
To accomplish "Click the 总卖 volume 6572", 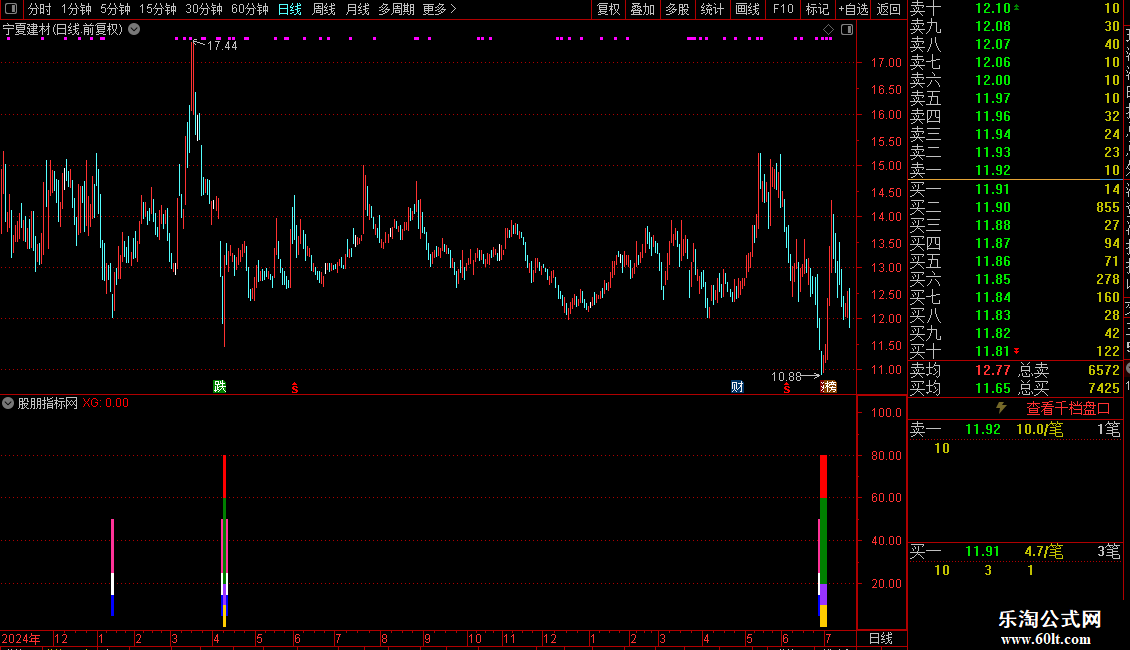I will pos(1104,370).
